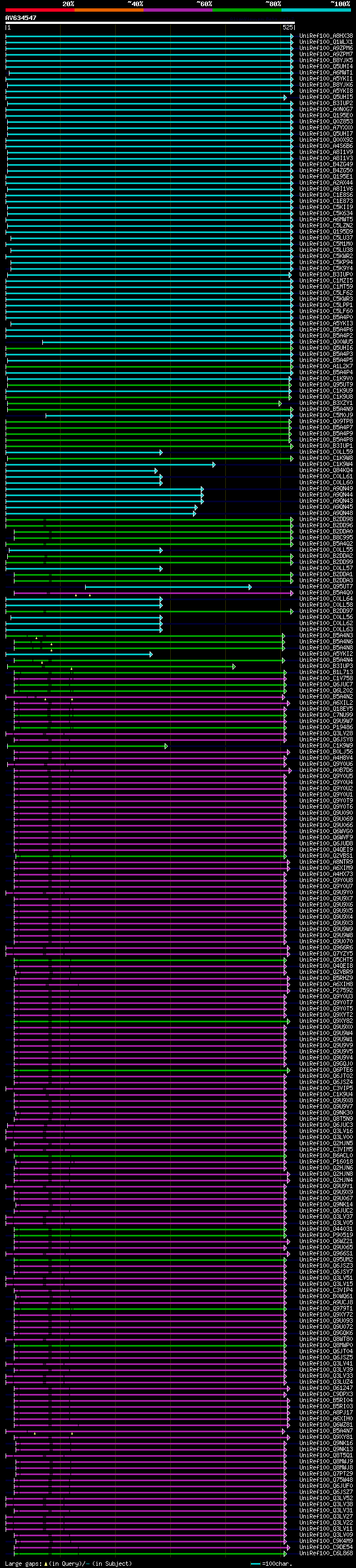Open hit UniRef100_A6MWT1

pyautogui.click(x=326, y=72)
